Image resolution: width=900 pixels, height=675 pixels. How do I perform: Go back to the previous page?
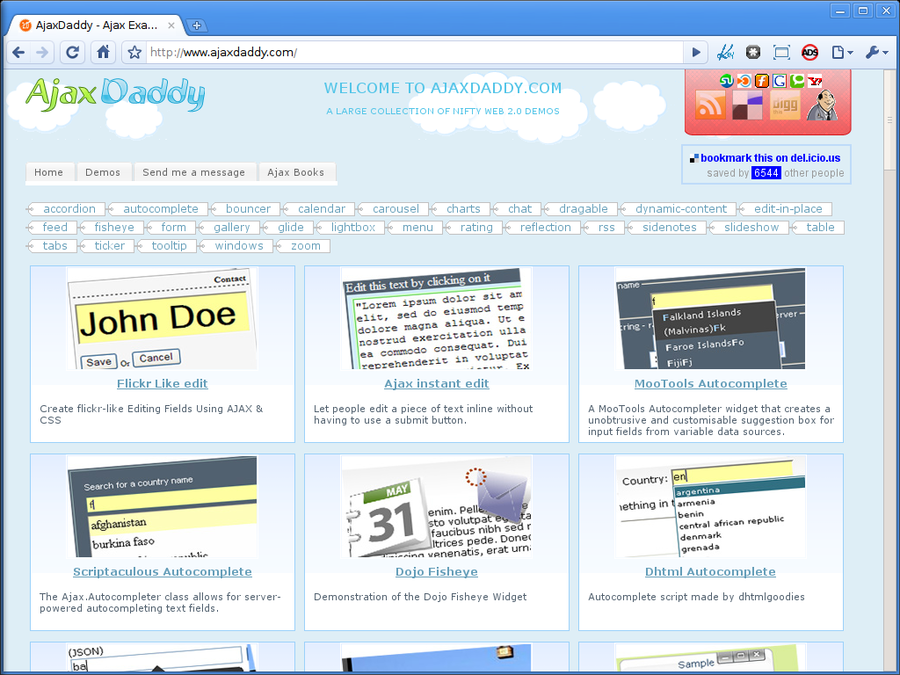click(x=18, y=53)
